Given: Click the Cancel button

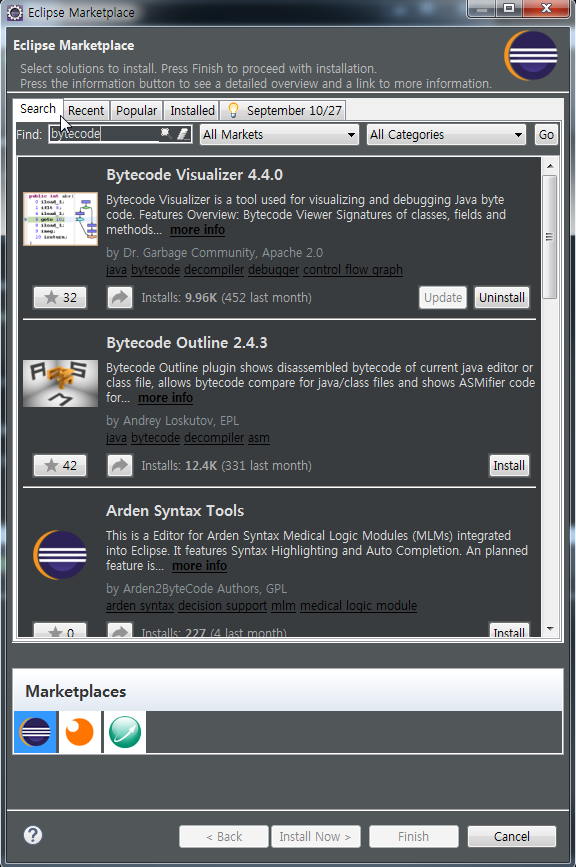Looking at the screenshot, I should 512,837.
